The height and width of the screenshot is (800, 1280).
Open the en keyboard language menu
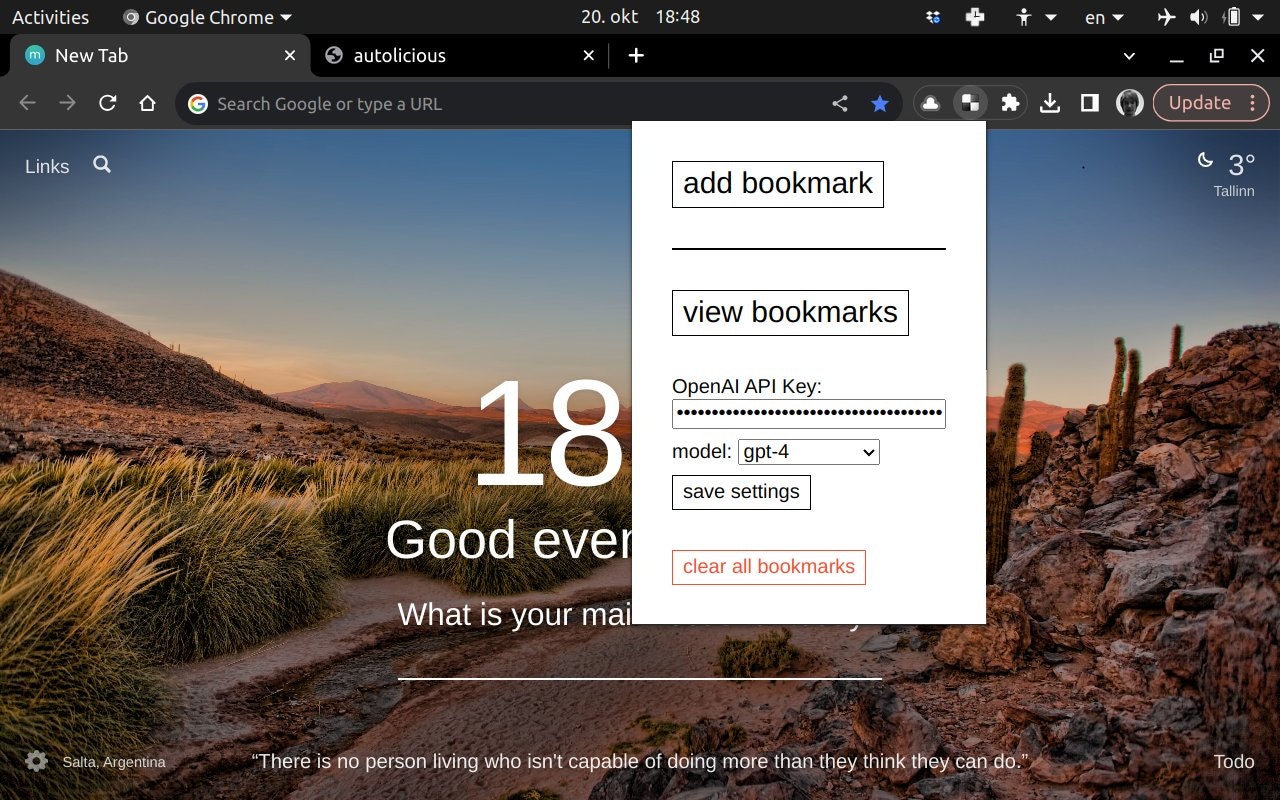pyautogui.click(x=1104, y=17)
